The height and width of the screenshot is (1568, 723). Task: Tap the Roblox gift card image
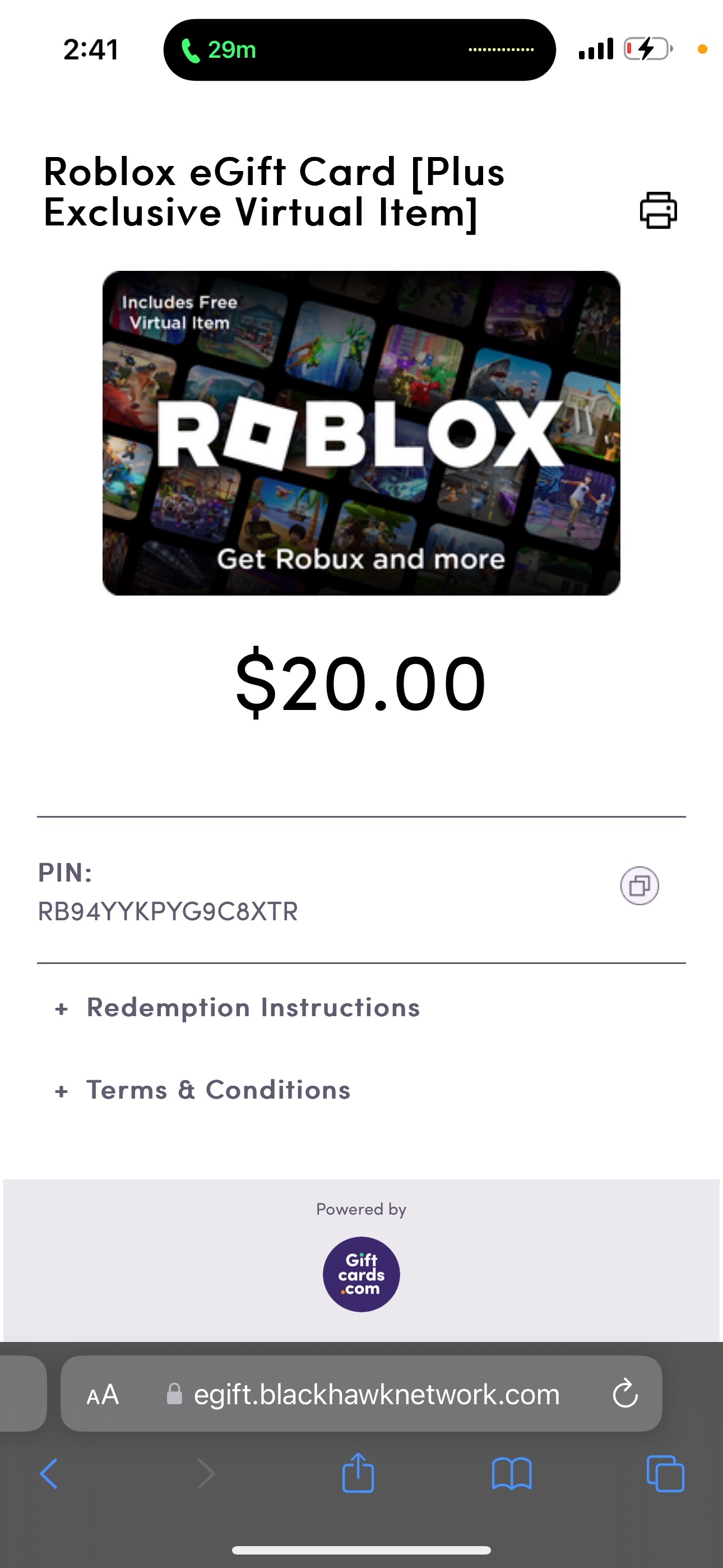coord(361,433)
